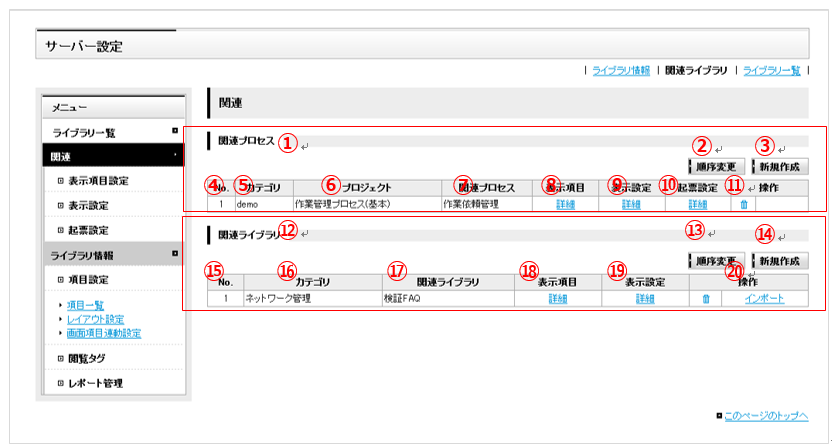Open 閲覧タグ in the side menu
832x447 pixels.
86,358
